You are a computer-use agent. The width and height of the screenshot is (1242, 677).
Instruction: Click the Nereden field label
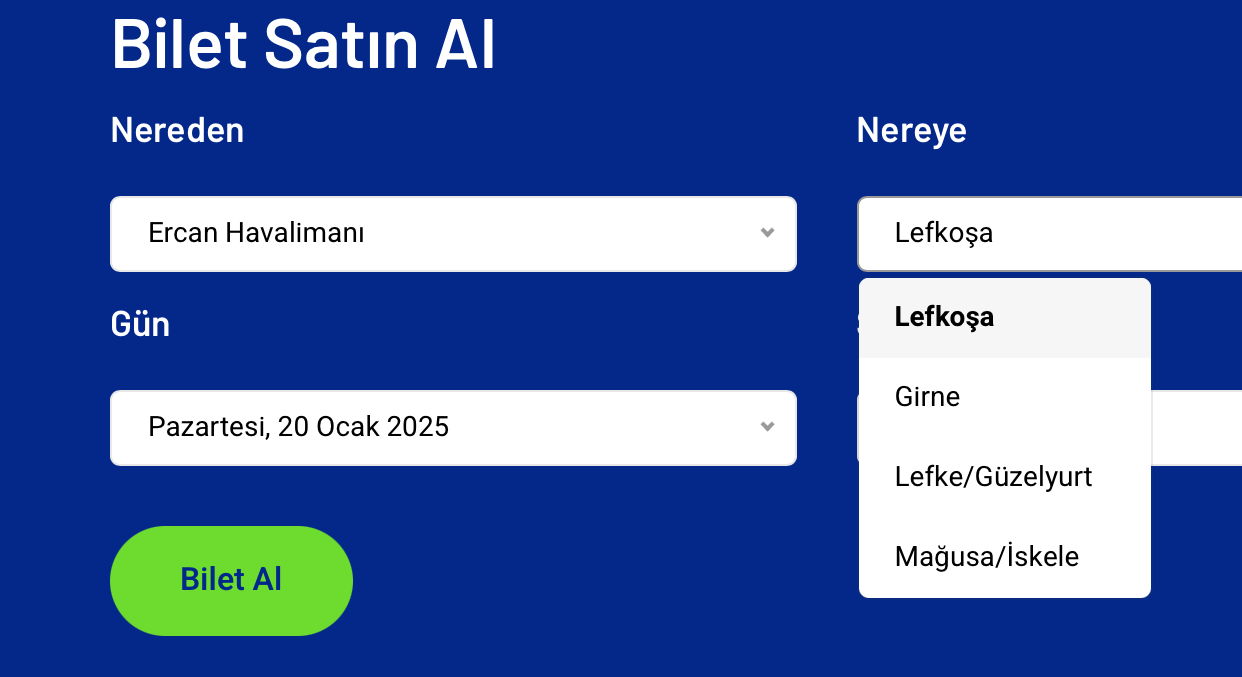pos(177,130)
